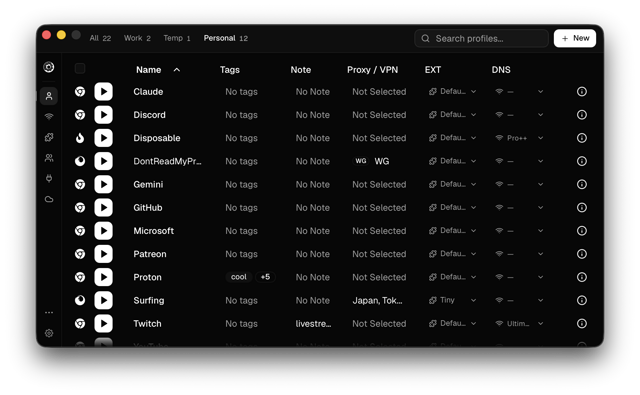Open the Pro++ DNS dropdown for Disposable
Image resolution: width=640 pixels, height=395 pixels.
coord(519,138)
